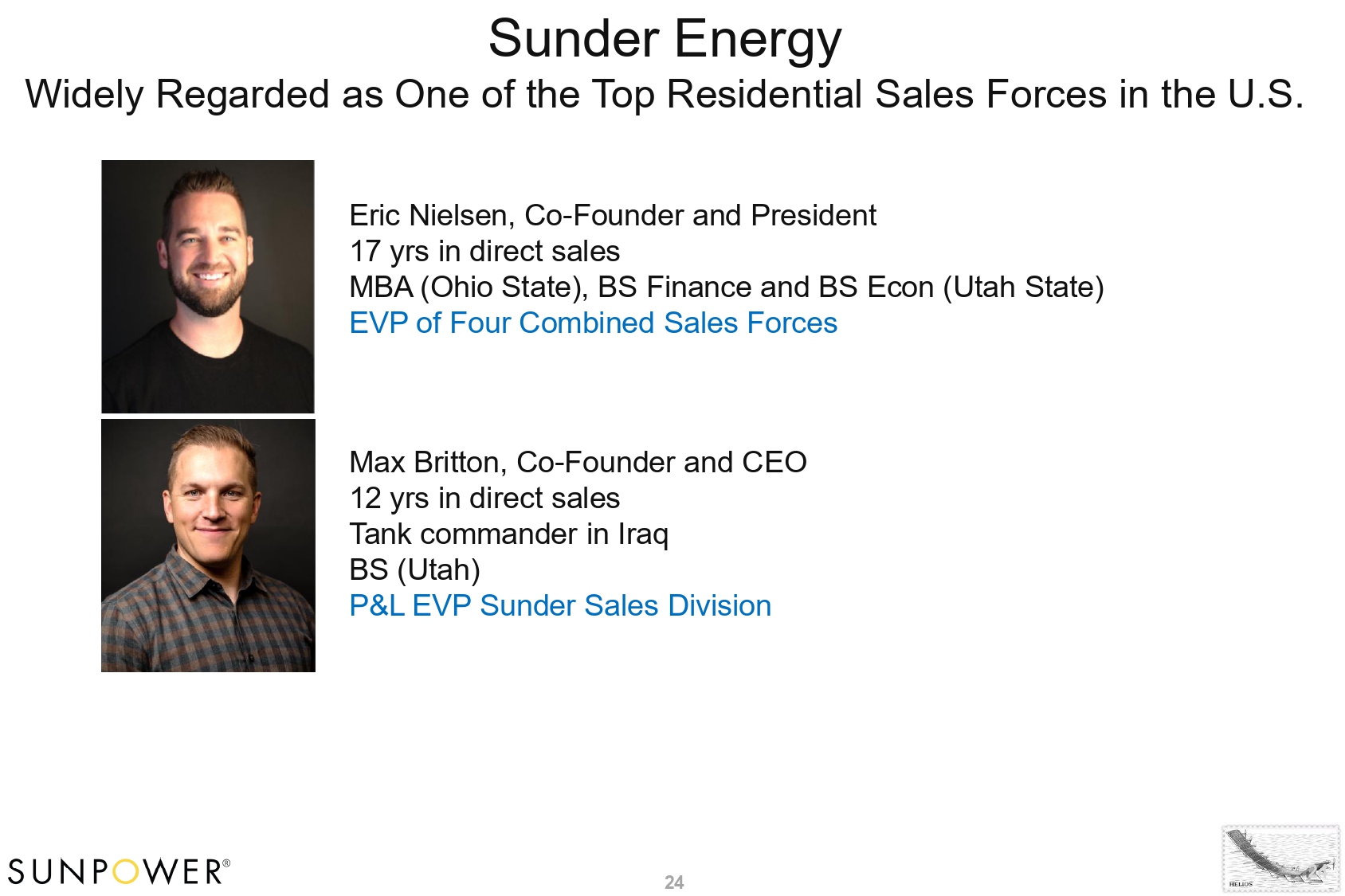This screenshot has width=1345, height=896.
Task: Click the 12 yrs in direct sales line
Action: coord(484,499)
